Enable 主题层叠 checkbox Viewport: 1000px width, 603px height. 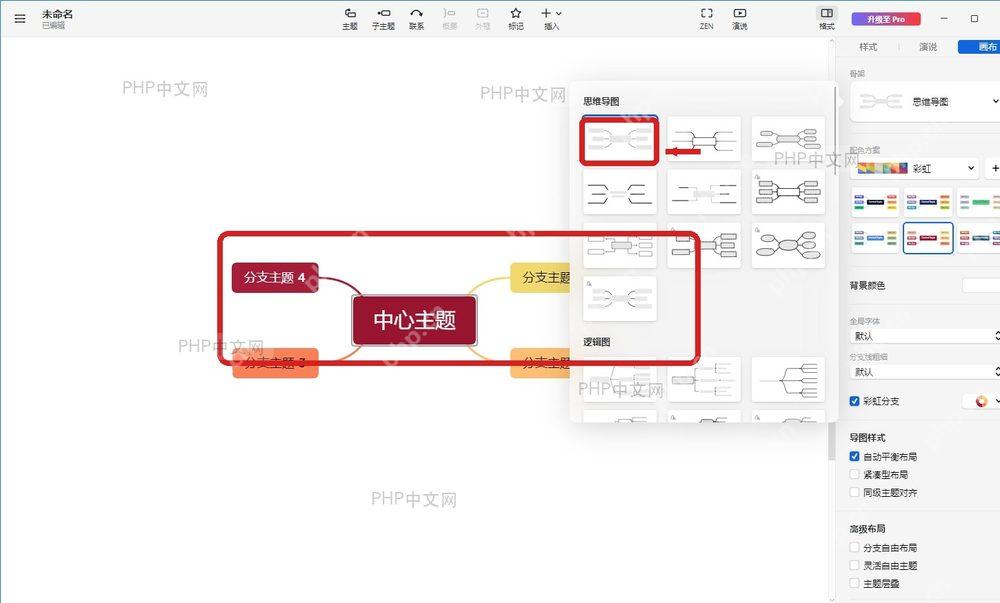[855, 583]
